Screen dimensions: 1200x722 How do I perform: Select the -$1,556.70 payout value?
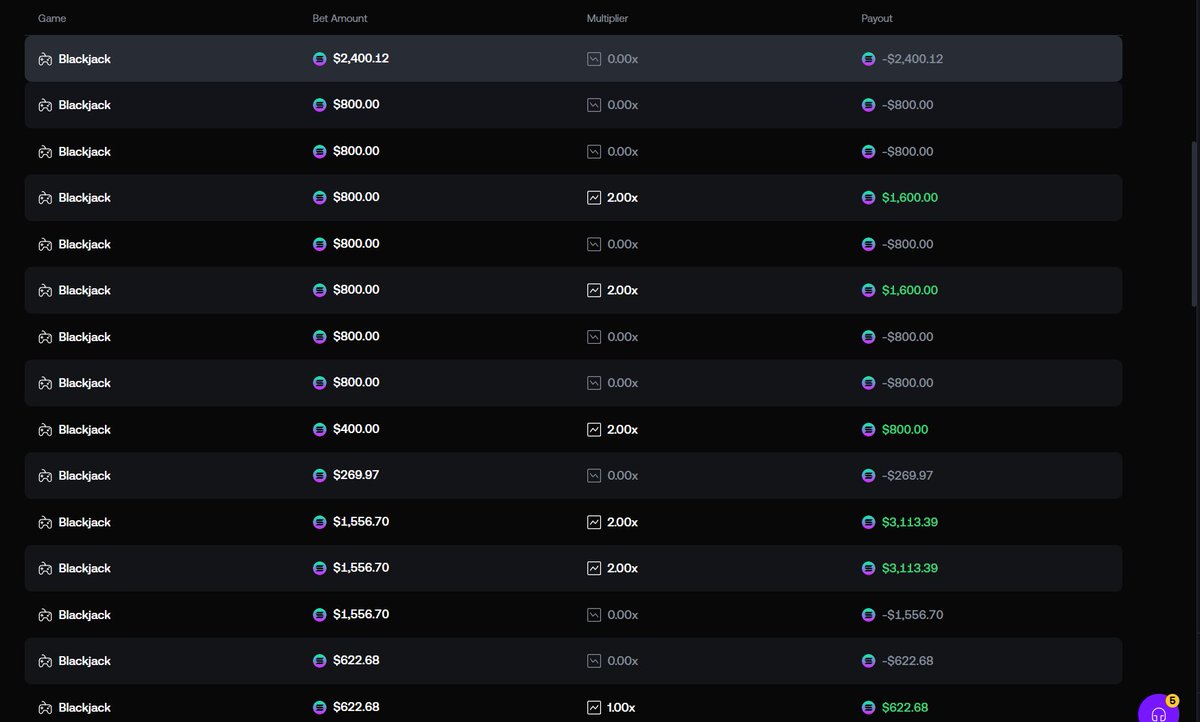(x=913, y=615)
